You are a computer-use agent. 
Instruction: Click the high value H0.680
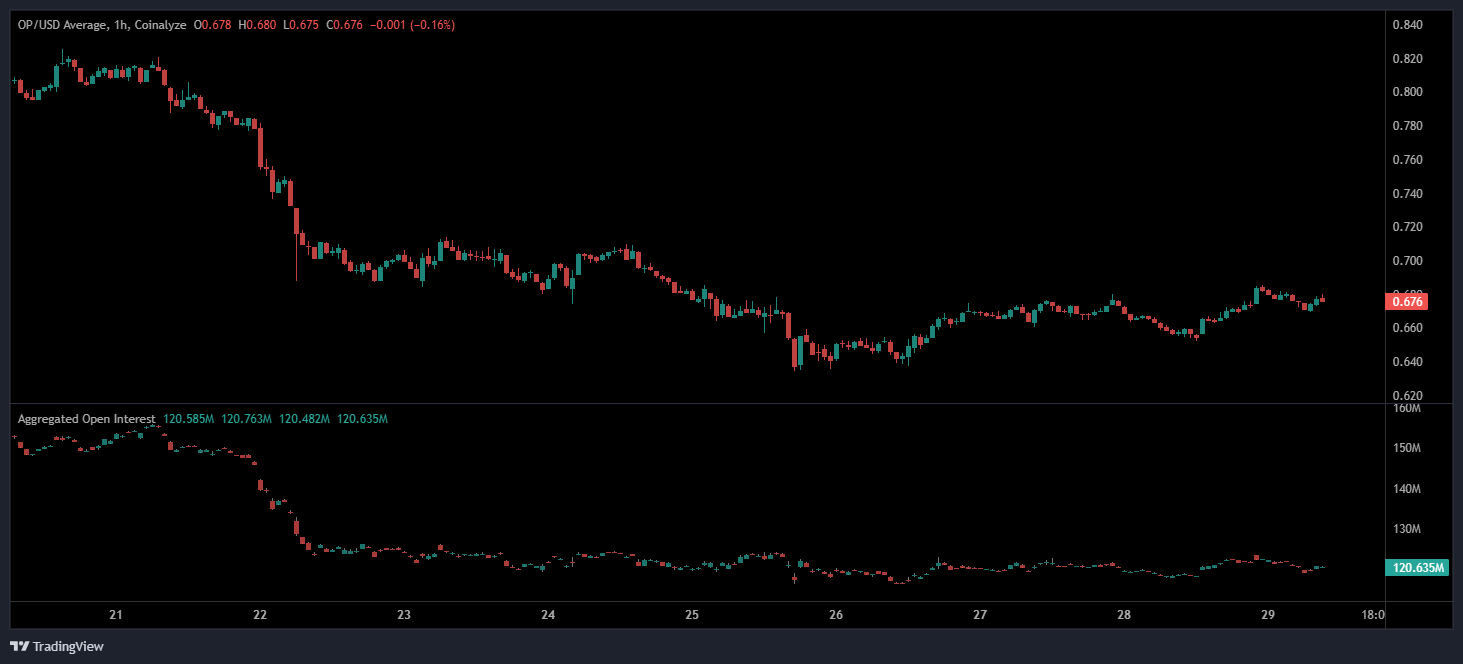257,25
